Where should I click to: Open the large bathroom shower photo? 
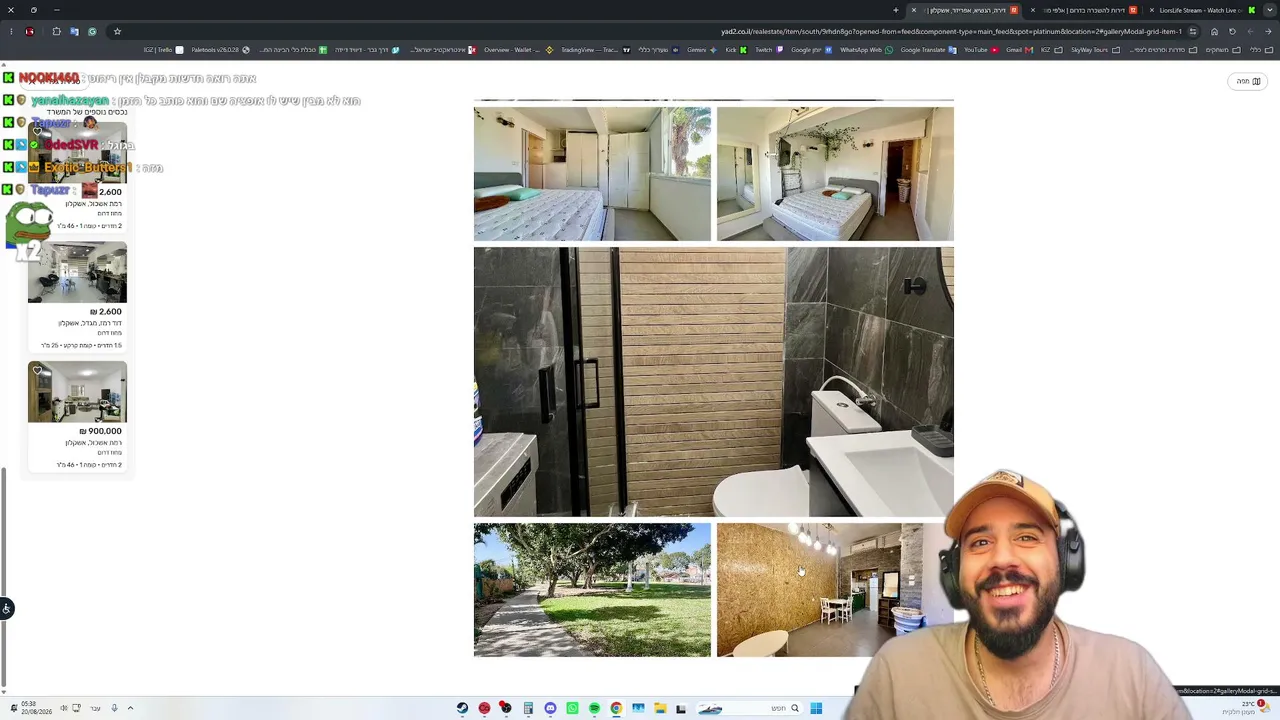tap(714, 382)
